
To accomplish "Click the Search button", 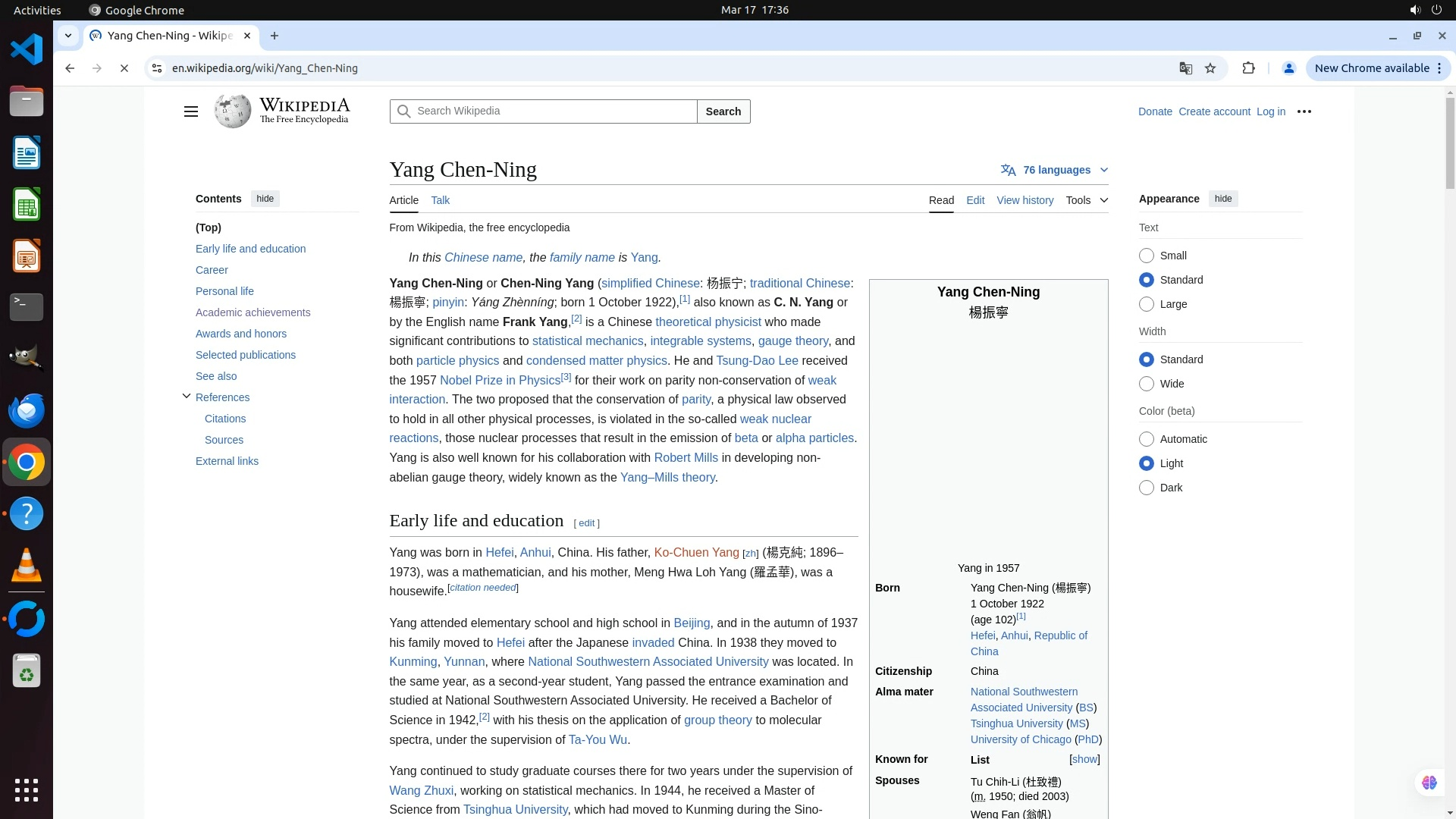I will (723, 111).
